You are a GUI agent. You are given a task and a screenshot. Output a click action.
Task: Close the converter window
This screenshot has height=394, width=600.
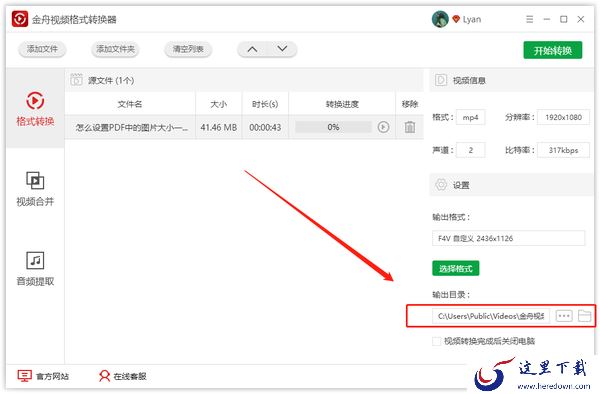[x=581, y=19]
